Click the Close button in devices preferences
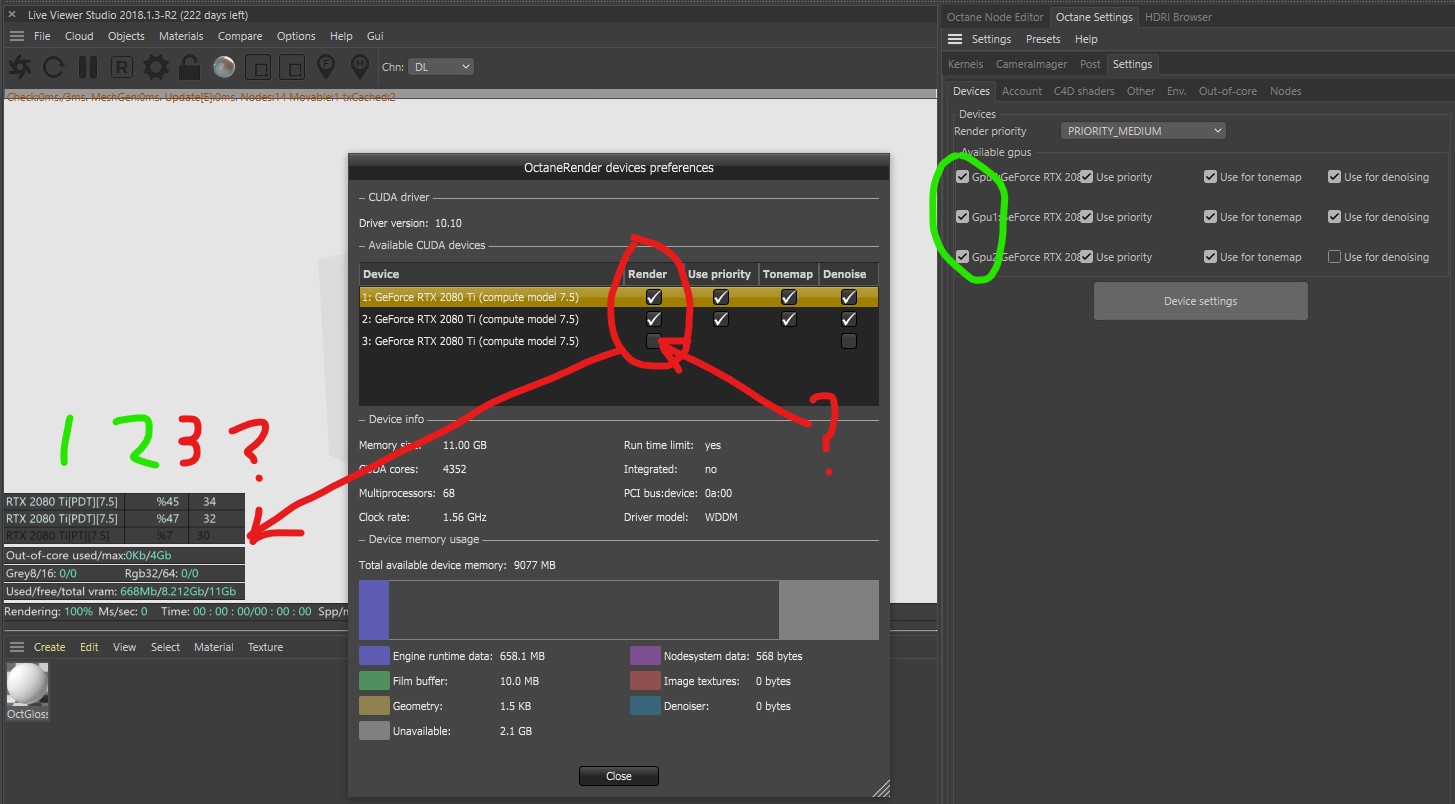1455x804 pixels. tap(619, 776)
